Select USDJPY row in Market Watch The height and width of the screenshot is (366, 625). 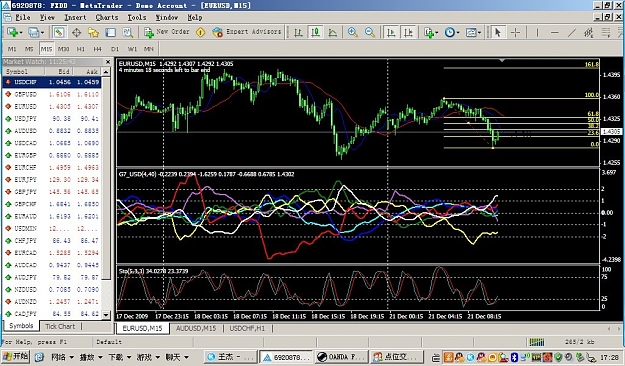coord(52,119)
